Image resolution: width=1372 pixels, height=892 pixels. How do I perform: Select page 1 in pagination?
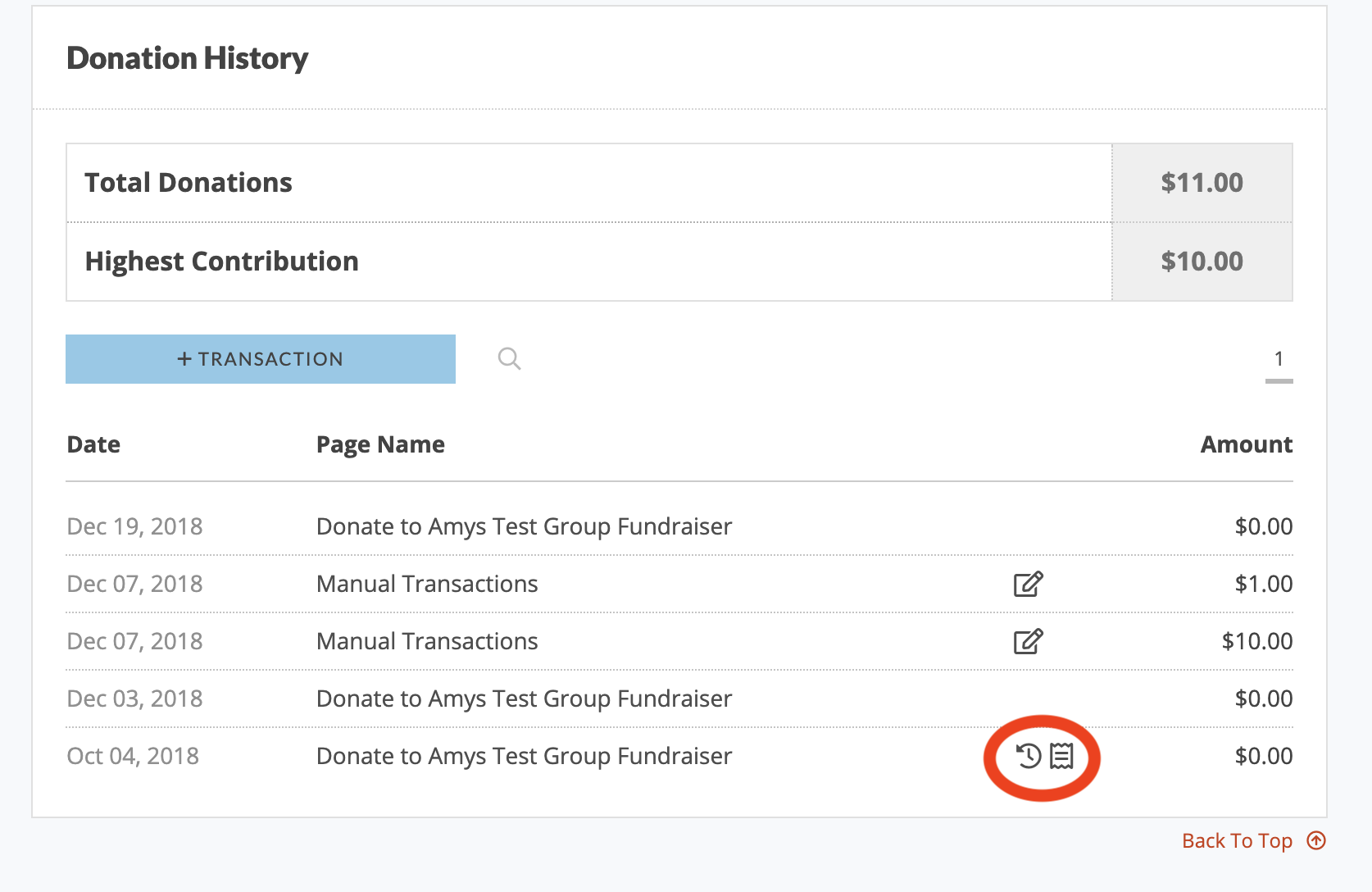[x=1279, y=358]
